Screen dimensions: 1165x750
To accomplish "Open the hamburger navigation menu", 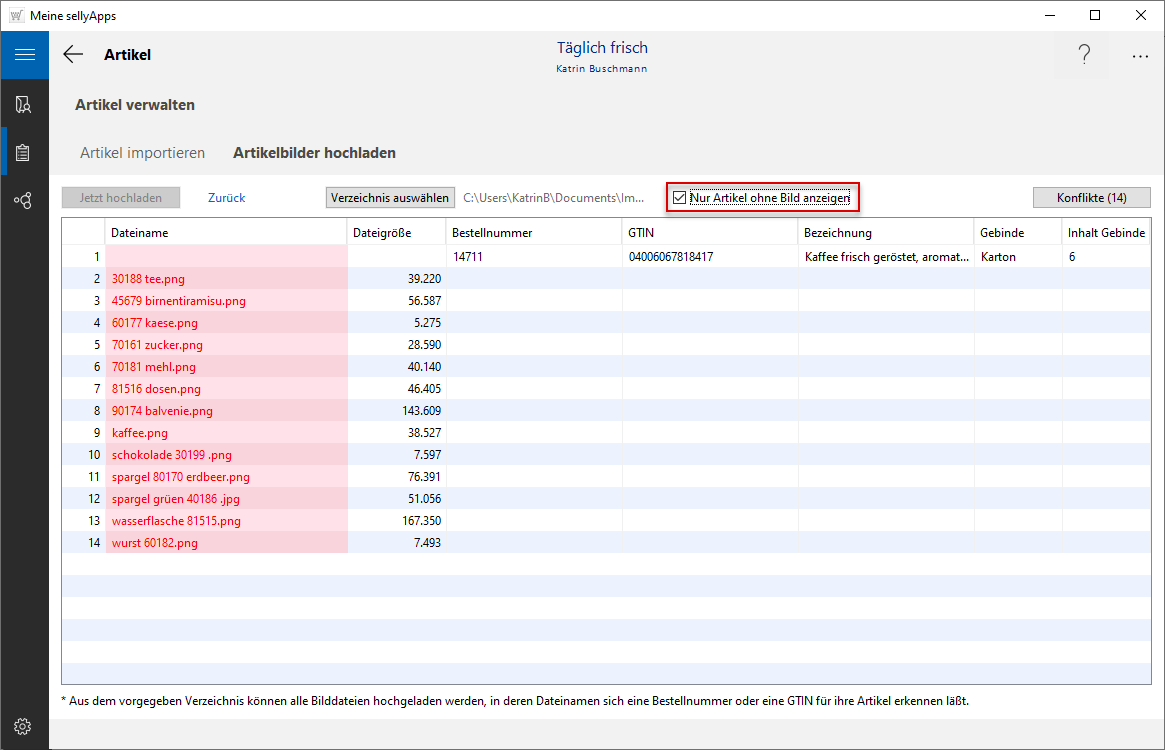I will tap(24, 55).
